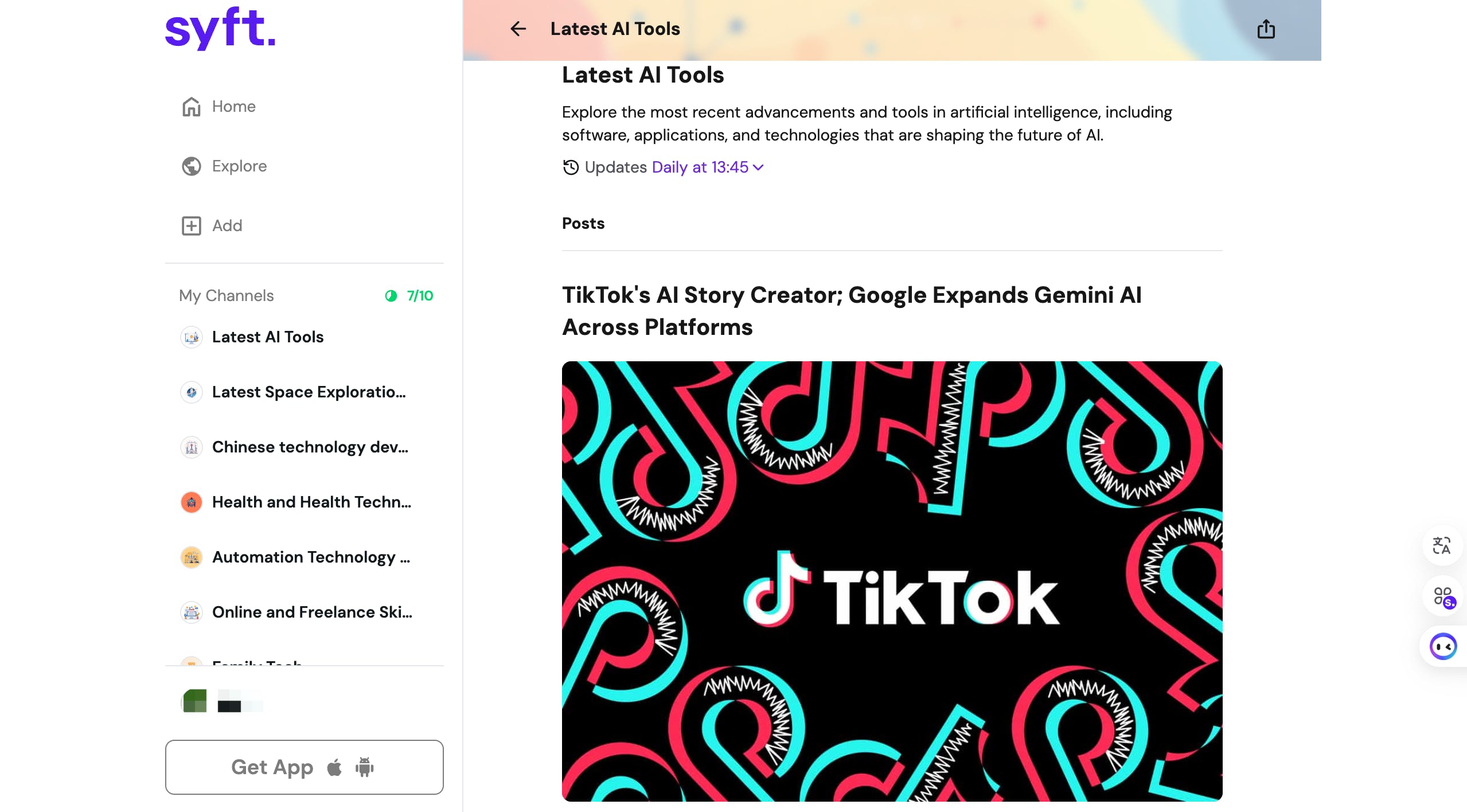The image size is (1467, 812).
Task: Click the Explore globe icon
Action: (191, 166)
